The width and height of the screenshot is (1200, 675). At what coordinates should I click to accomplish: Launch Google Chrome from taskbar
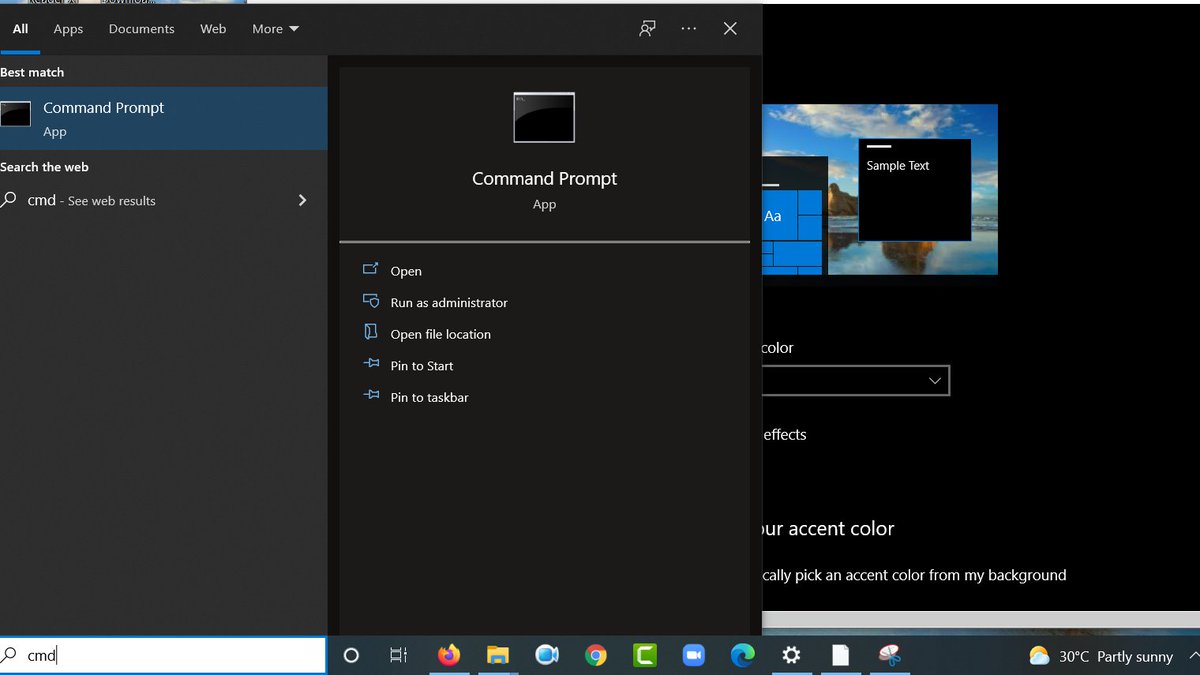[596, 656]
